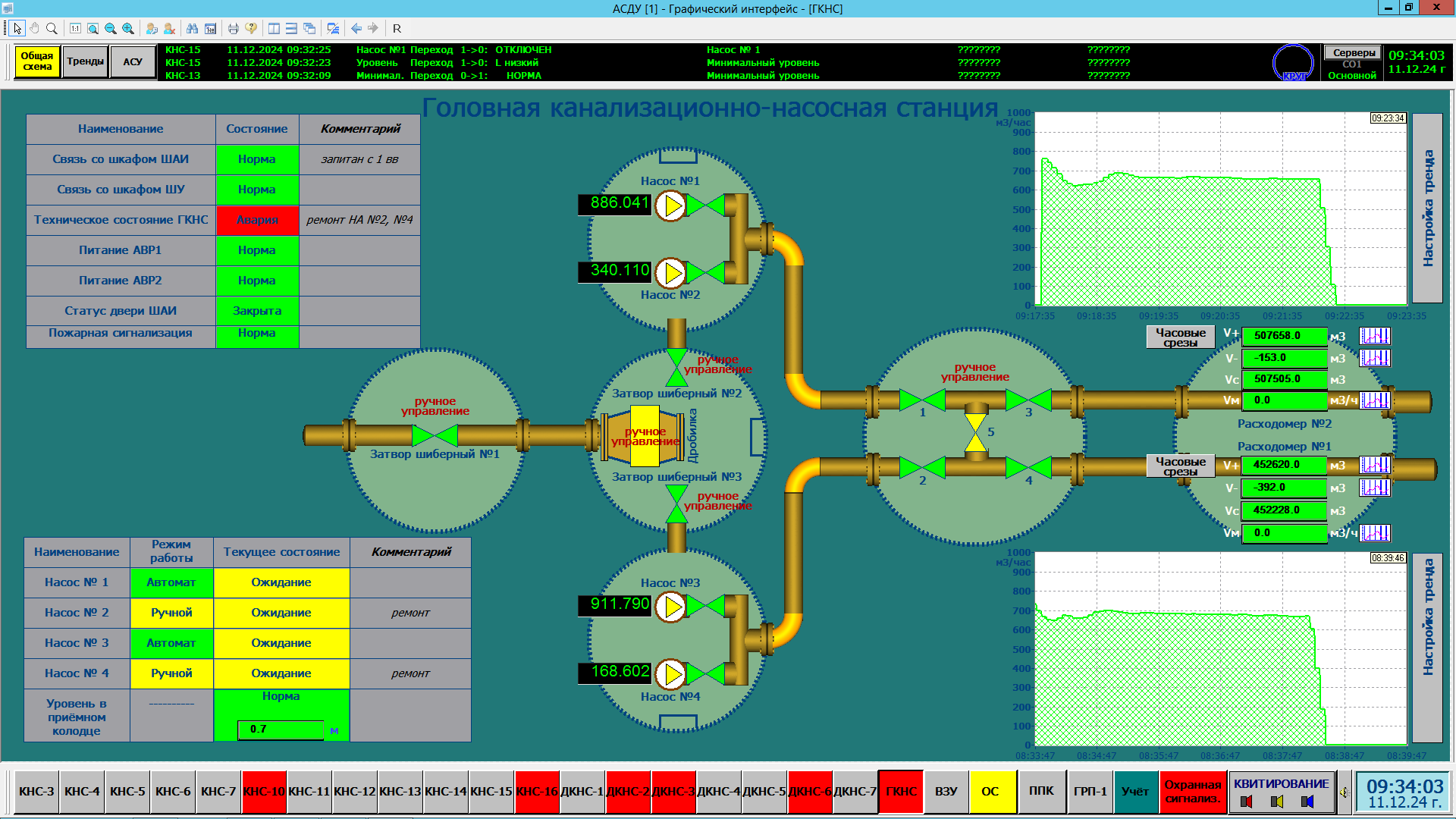Viewport: 1456px width, 819px height.
Task: Toggle valve number 4 in the valve chamber
Action: pos(1028,468)
